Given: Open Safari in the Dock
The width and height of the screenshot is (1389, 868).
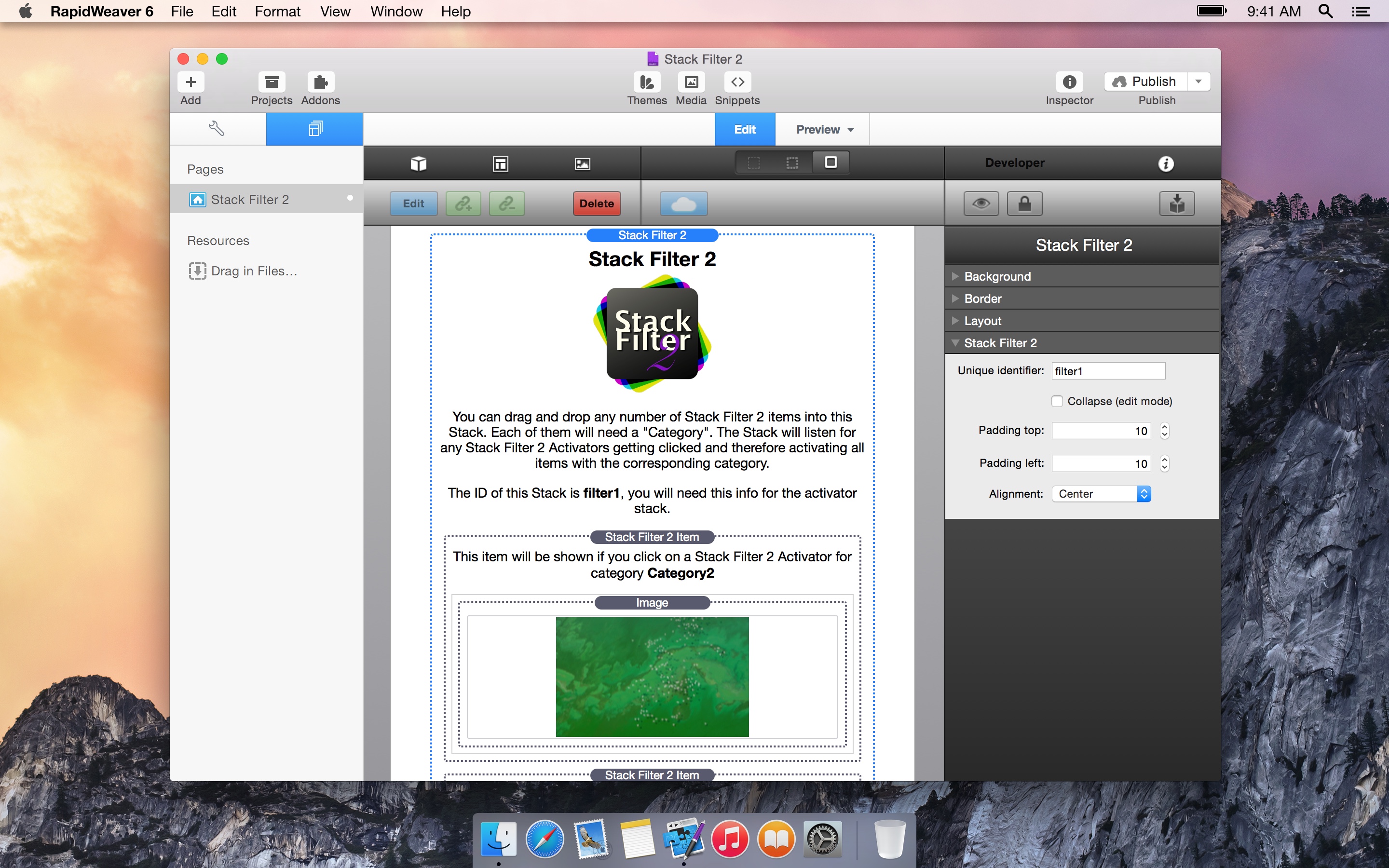Looking at the screenshot, I should click(545, 839).
